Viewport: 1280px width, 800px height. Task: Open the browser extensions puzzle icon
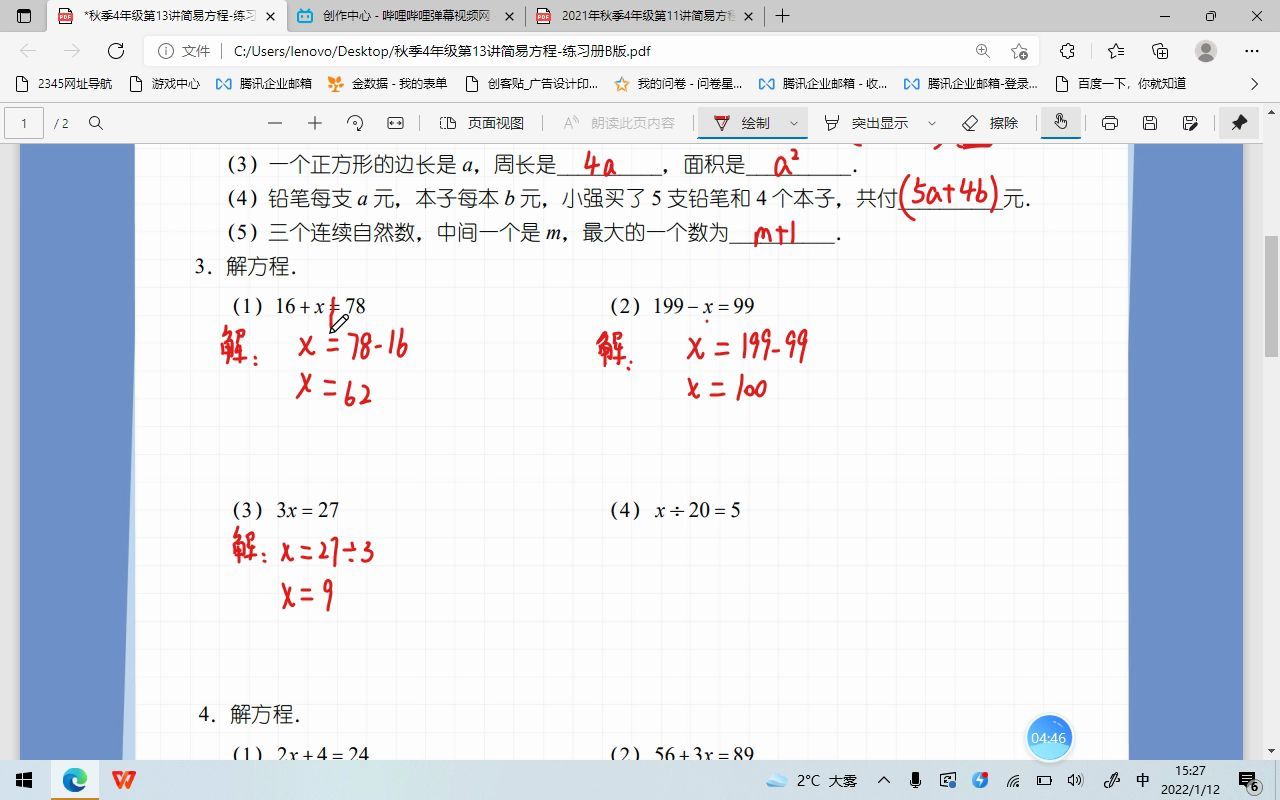[1067, 51]
